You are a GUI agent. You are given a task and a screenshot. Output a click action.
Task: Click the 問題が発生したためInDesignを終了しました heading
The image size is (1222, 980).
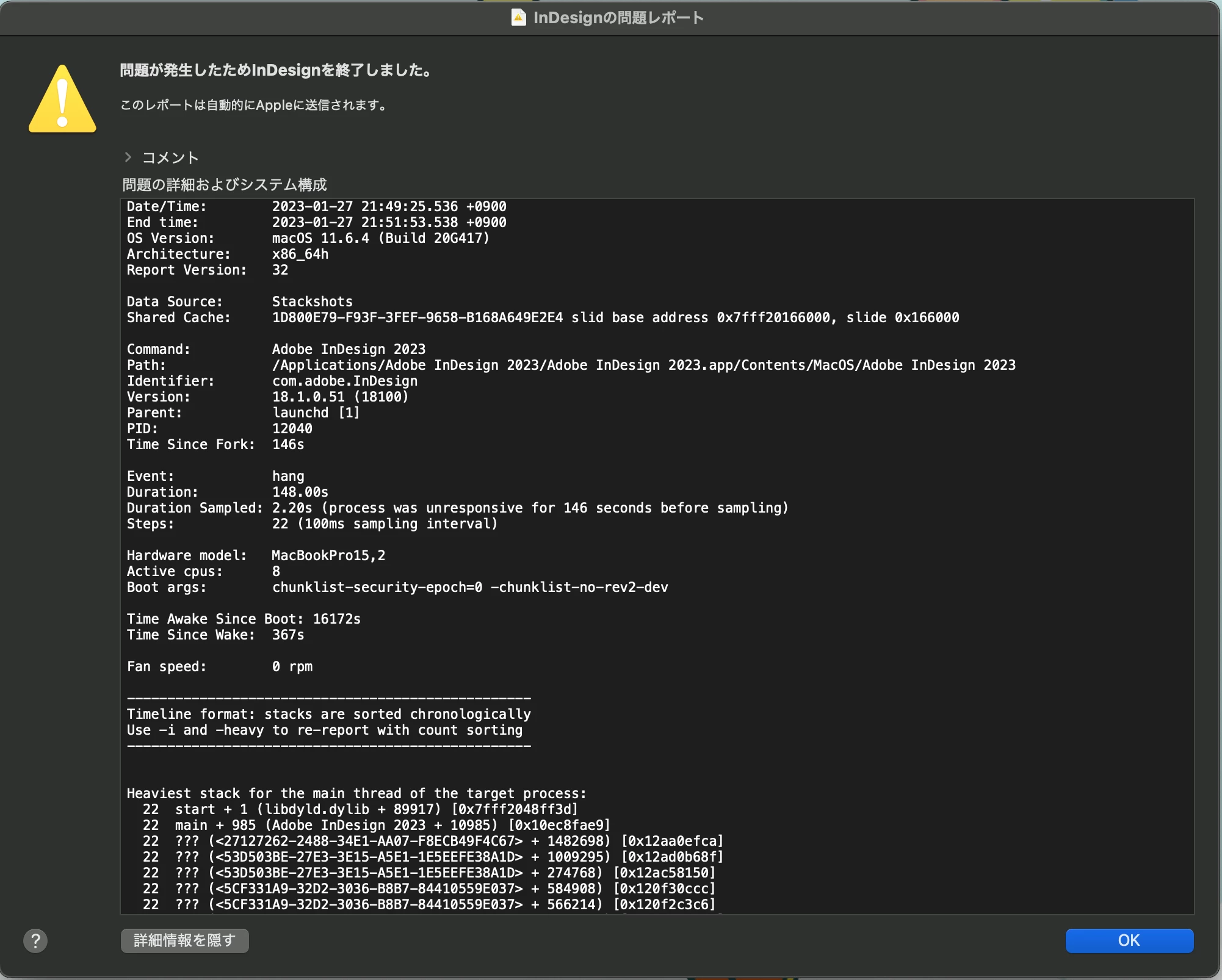276,70
